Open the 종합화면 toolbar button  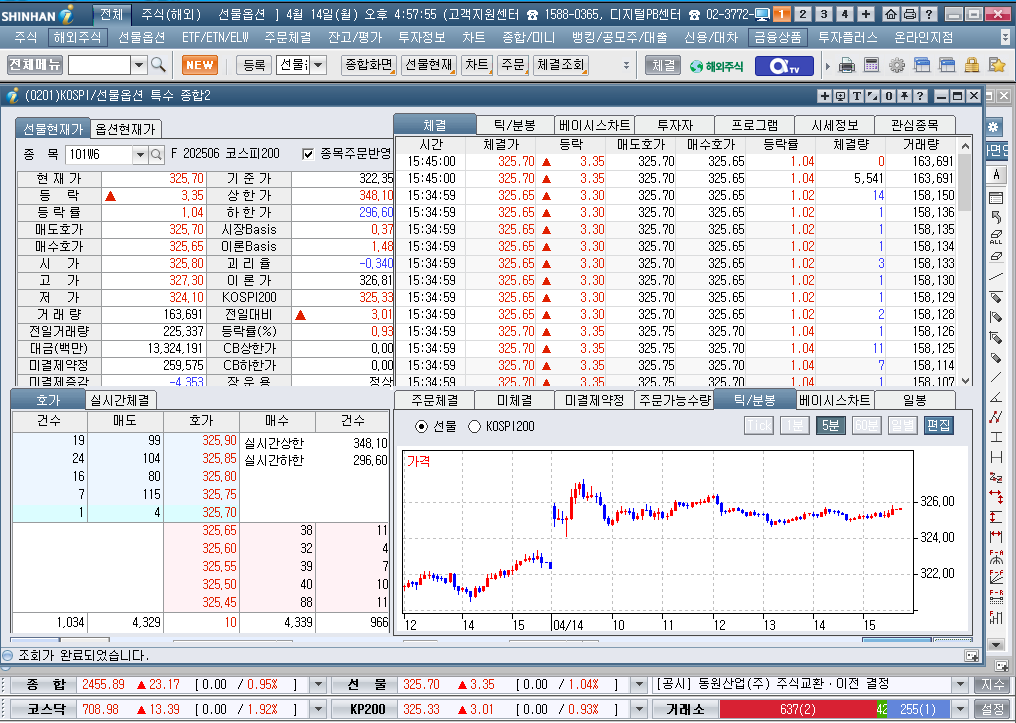click(x=368, y=65)
